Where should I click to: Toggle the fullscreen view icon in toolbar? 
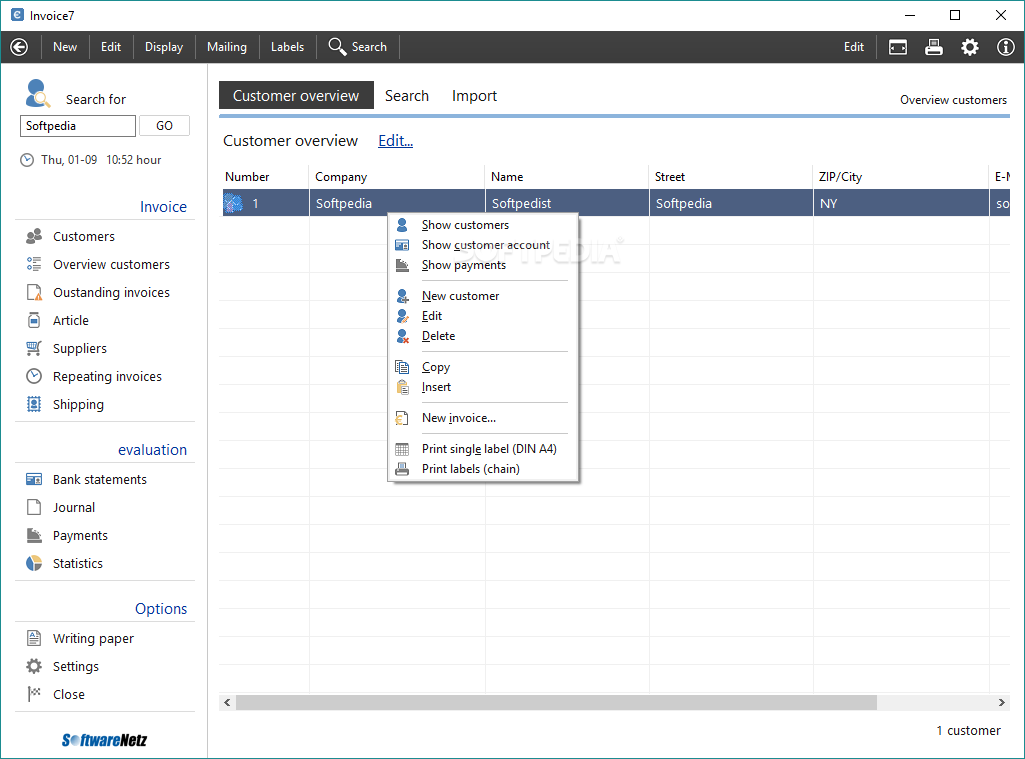pos(898,47)
